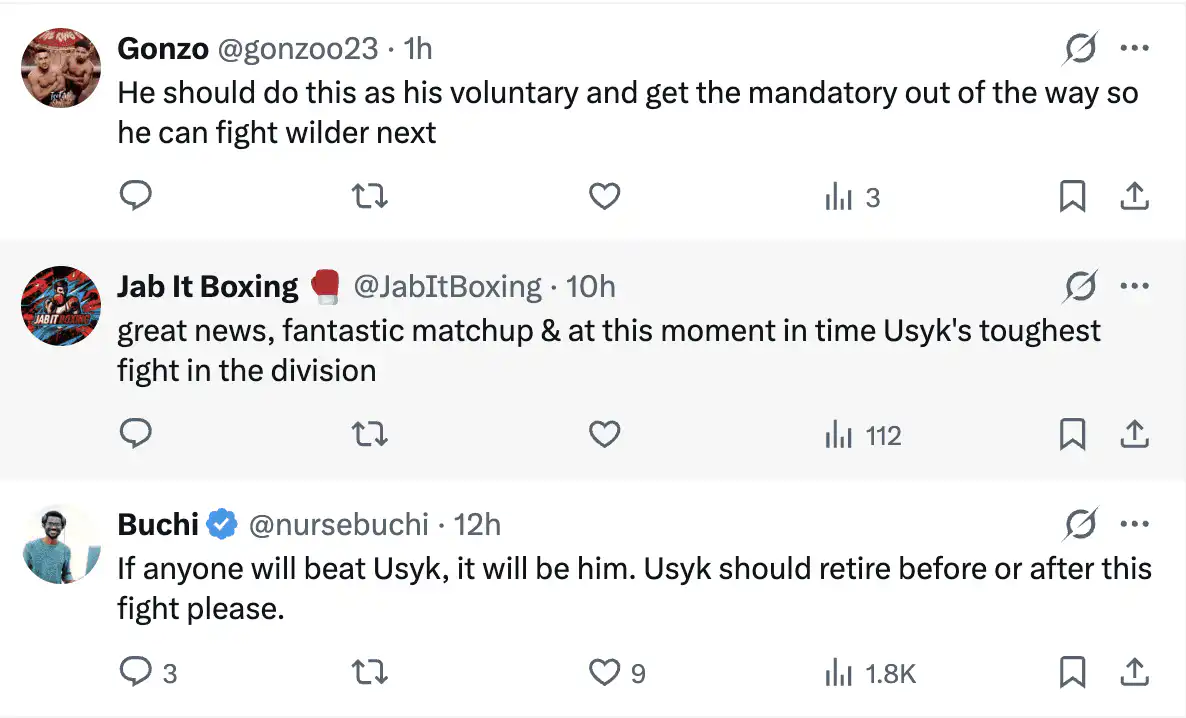The height and width of the screenshot is (718, 1186).
Task: Reply to Gonzo's tweet
Action: (135, 197)
